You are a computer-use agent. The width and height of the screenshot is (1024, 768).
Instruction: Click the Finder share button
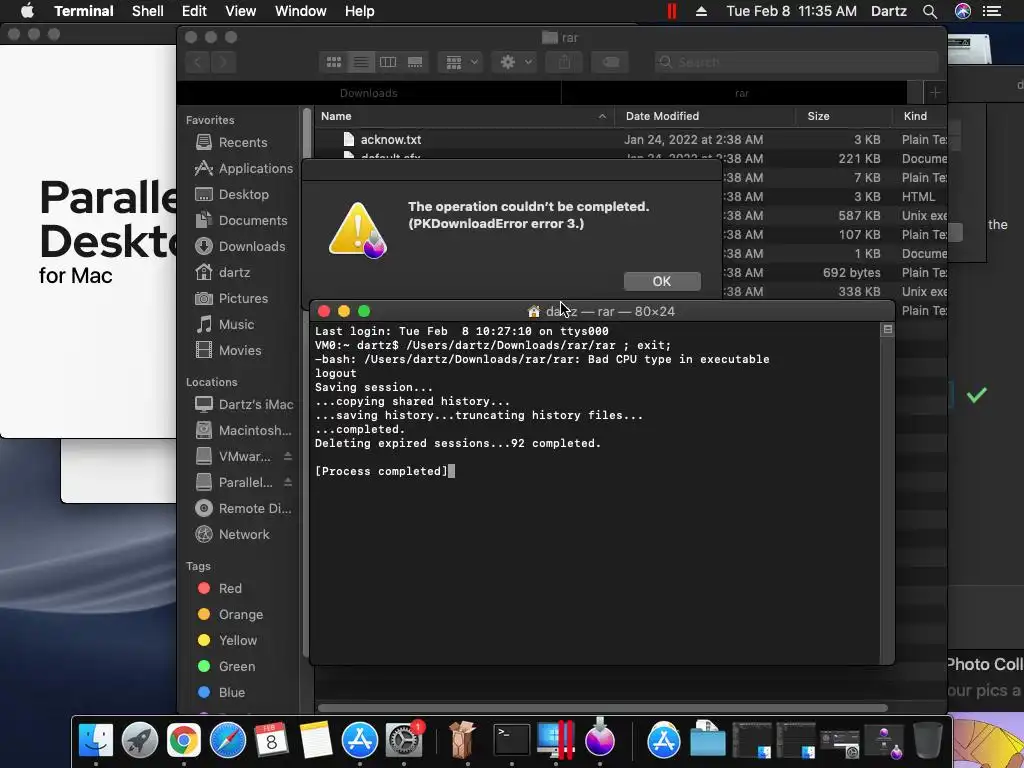tap(564, 62)
